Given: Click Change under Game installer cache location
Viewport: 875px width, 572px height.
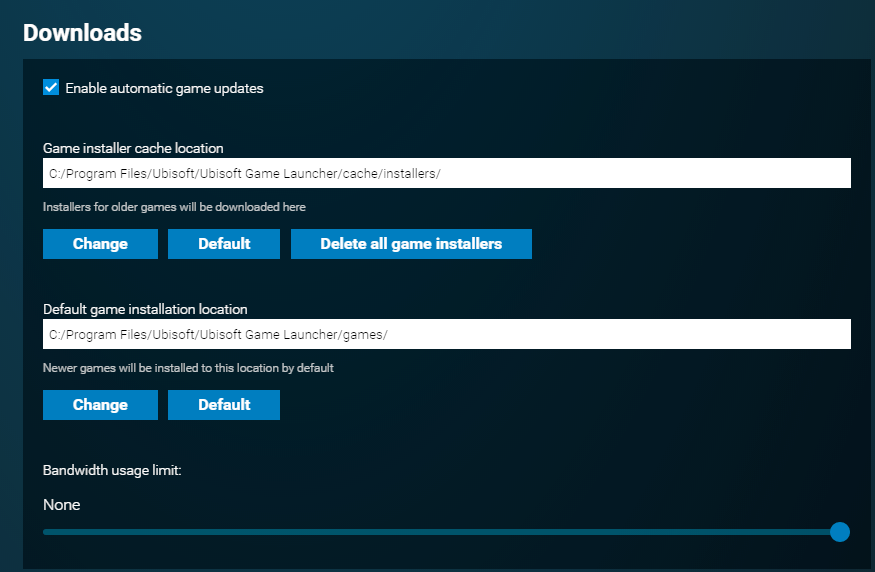Looking at the screenshot, I should [100, 244].
